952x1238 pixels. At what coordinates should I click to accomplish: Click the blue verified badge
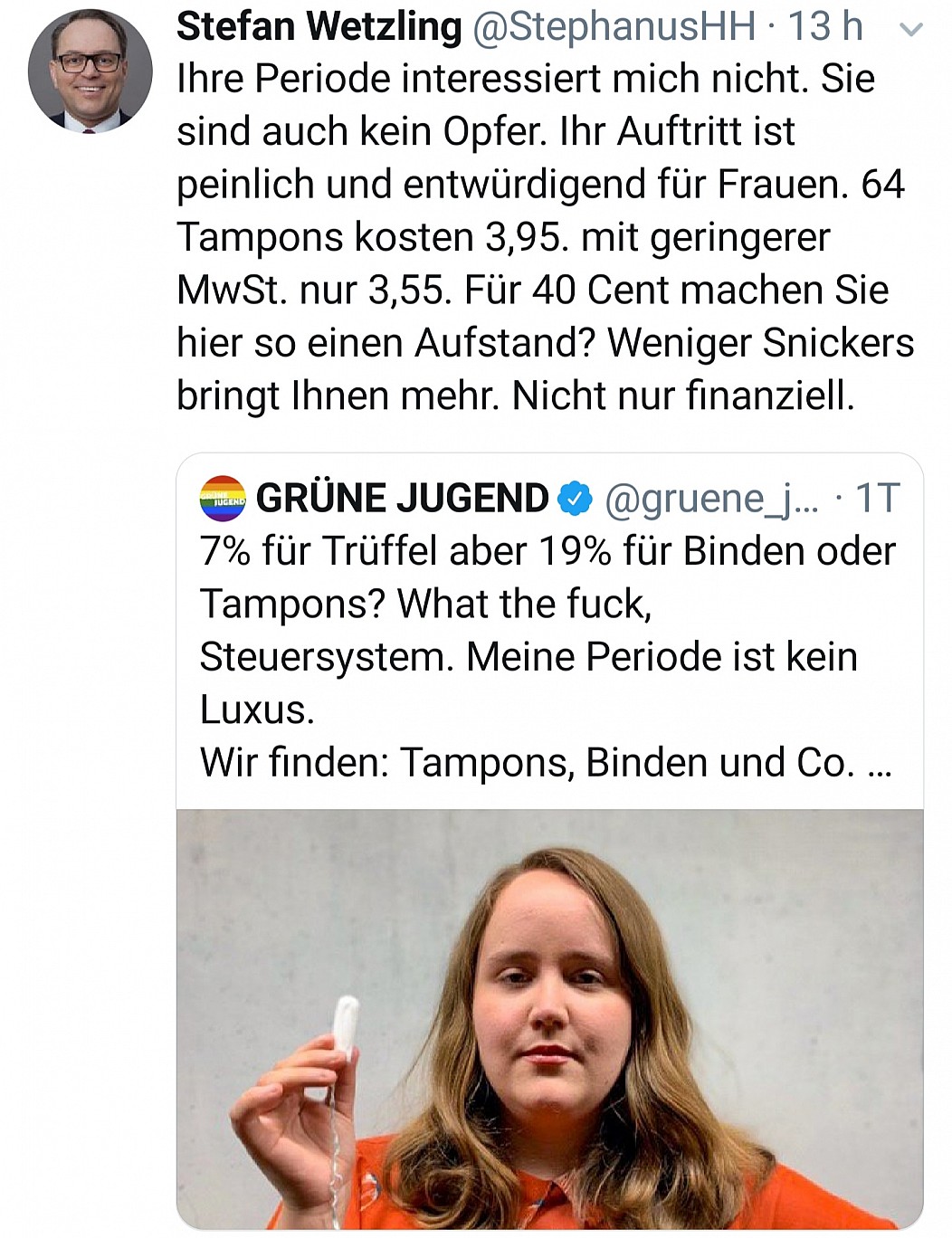click(574, 499)
